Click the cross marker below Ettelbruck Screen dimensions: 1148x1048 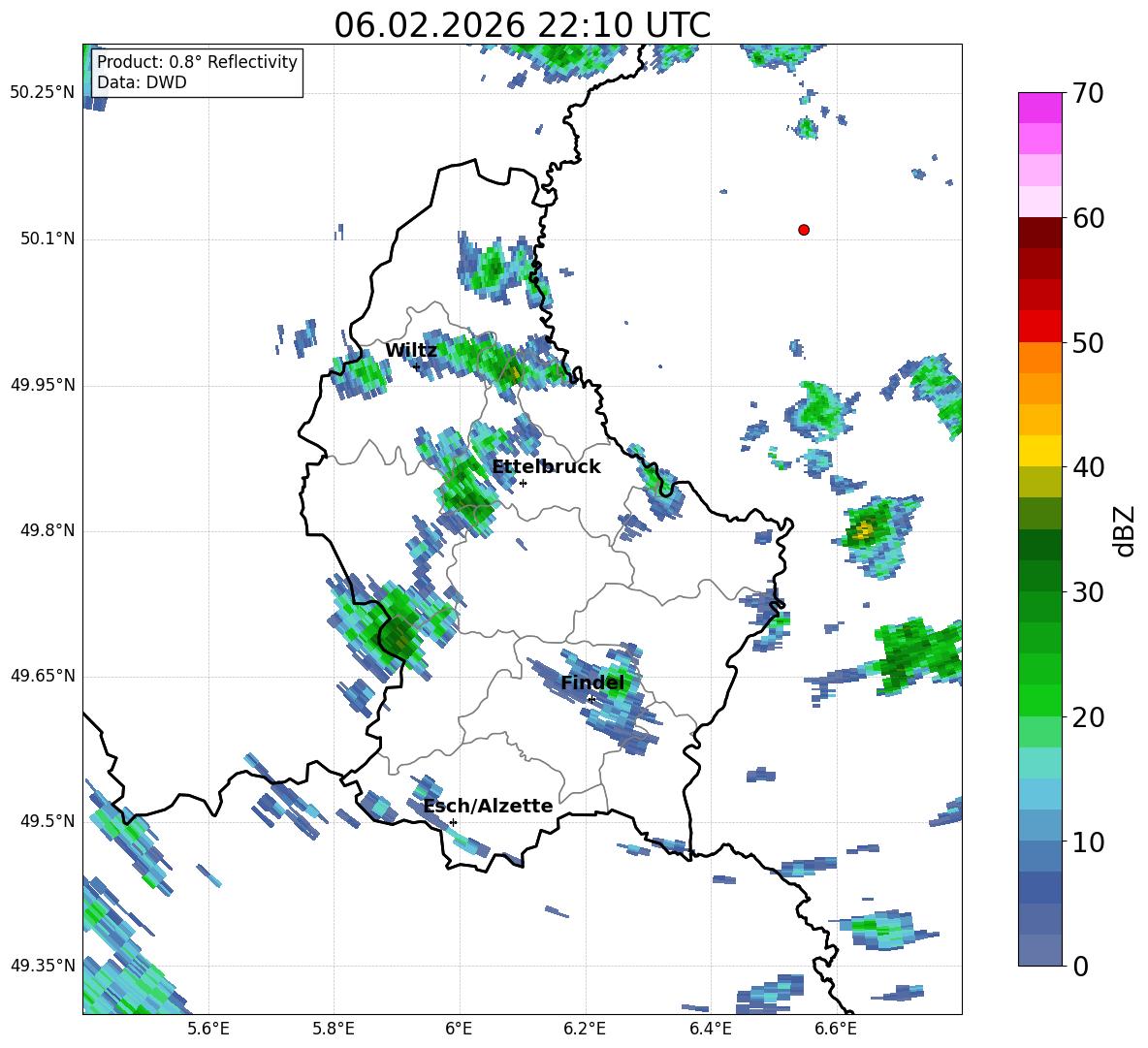523,483
